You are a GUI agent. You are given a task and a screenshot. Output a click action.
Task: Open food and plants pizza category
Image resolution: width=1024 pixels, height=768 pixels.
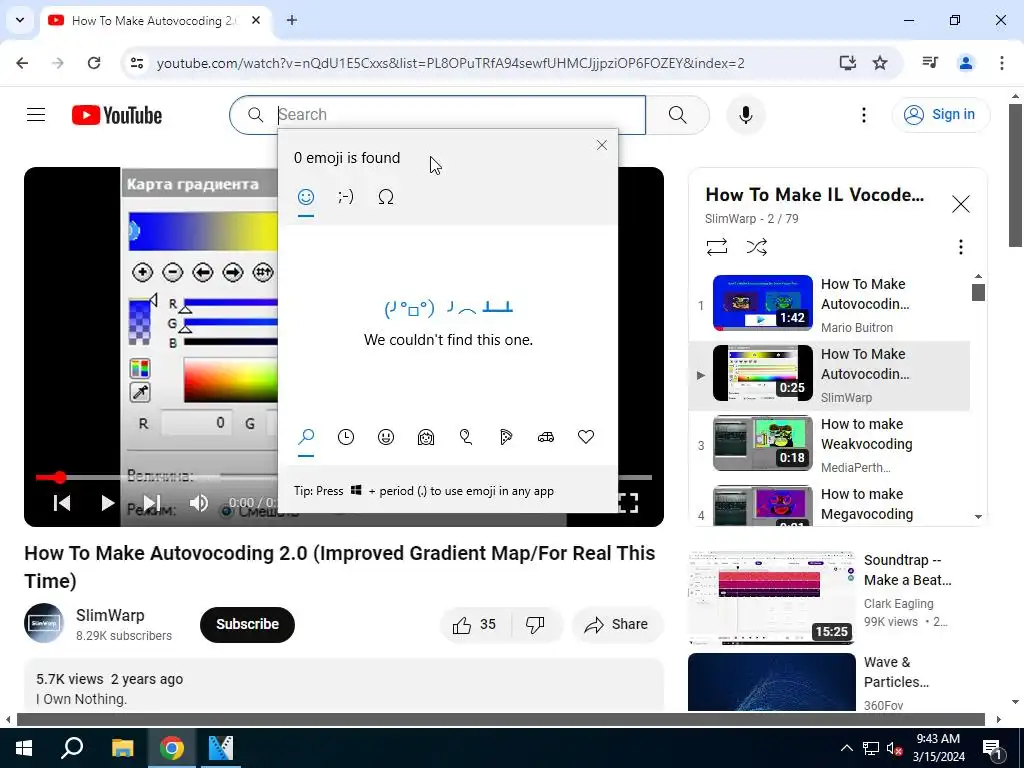click(x=506, y=437)
